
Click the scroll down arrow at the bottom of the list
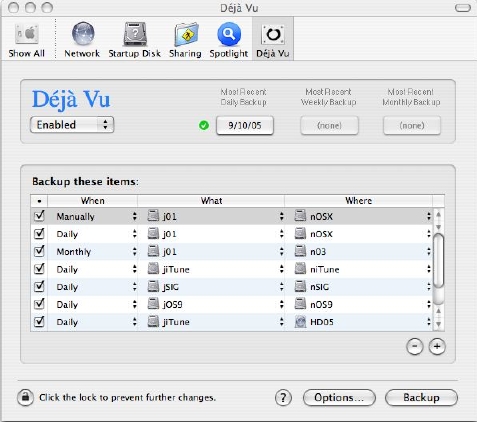(439, 324)
